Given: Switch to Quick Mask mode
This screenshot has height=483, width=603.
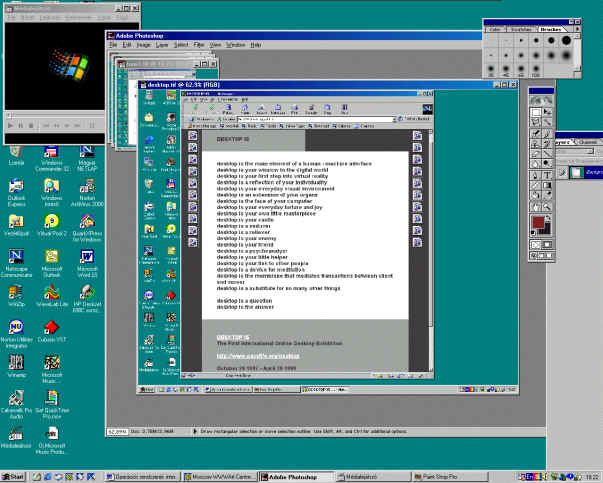Looking at the screenshot, I should [547, 244].
